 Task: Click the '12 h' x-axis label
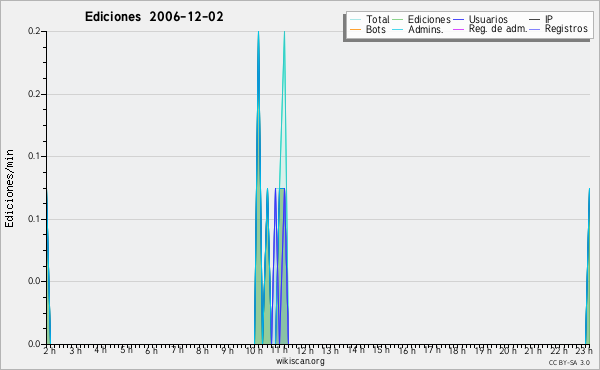(305, 350)
